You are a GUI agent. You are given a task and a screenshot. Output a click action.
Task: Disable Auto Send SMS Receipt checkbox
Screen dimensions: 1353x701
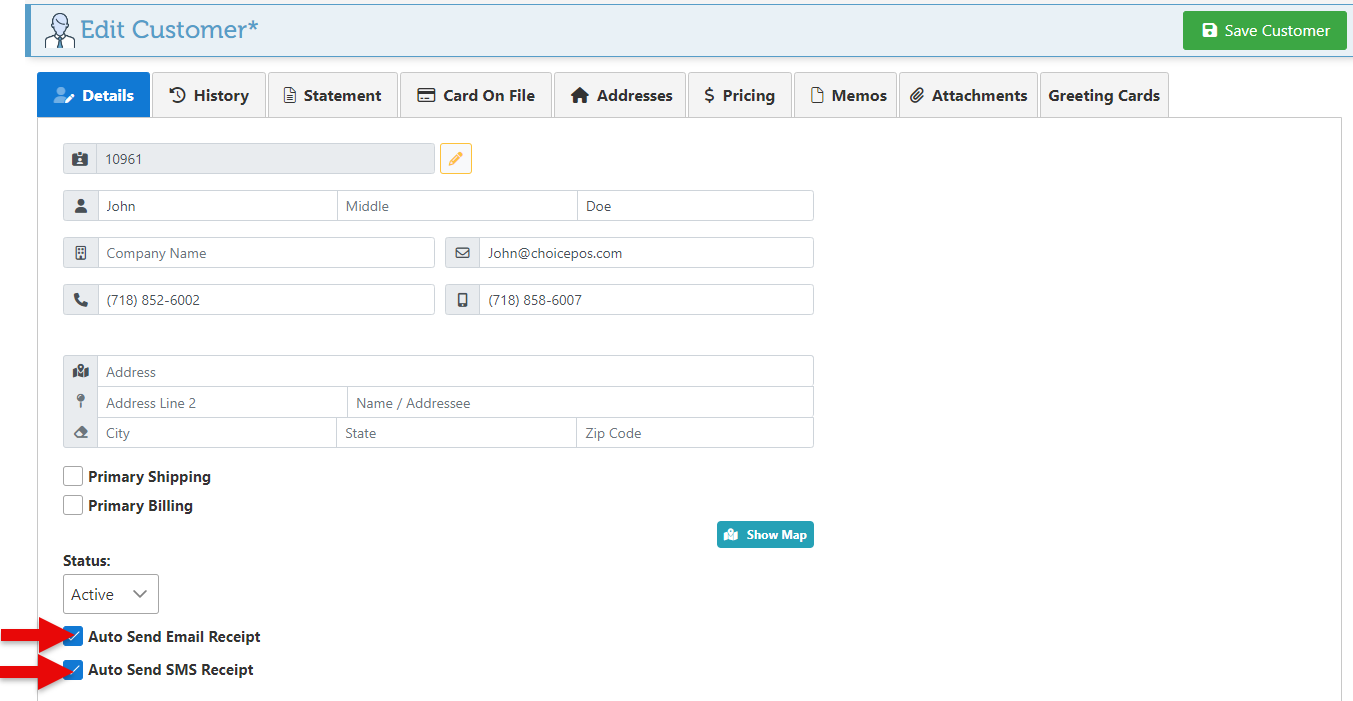pyautogui.click(x=73, y=670)
